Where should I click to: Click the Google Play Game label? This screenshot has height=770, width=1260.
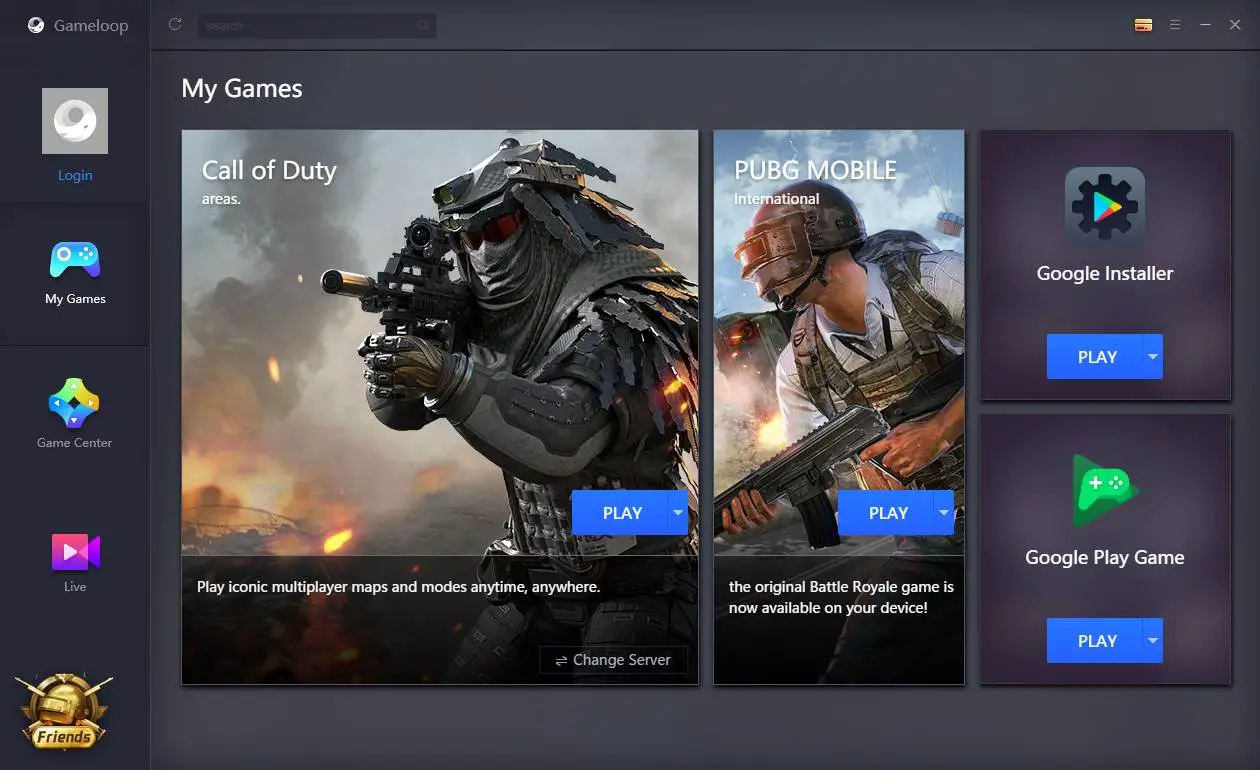(x=1105, y=558)
